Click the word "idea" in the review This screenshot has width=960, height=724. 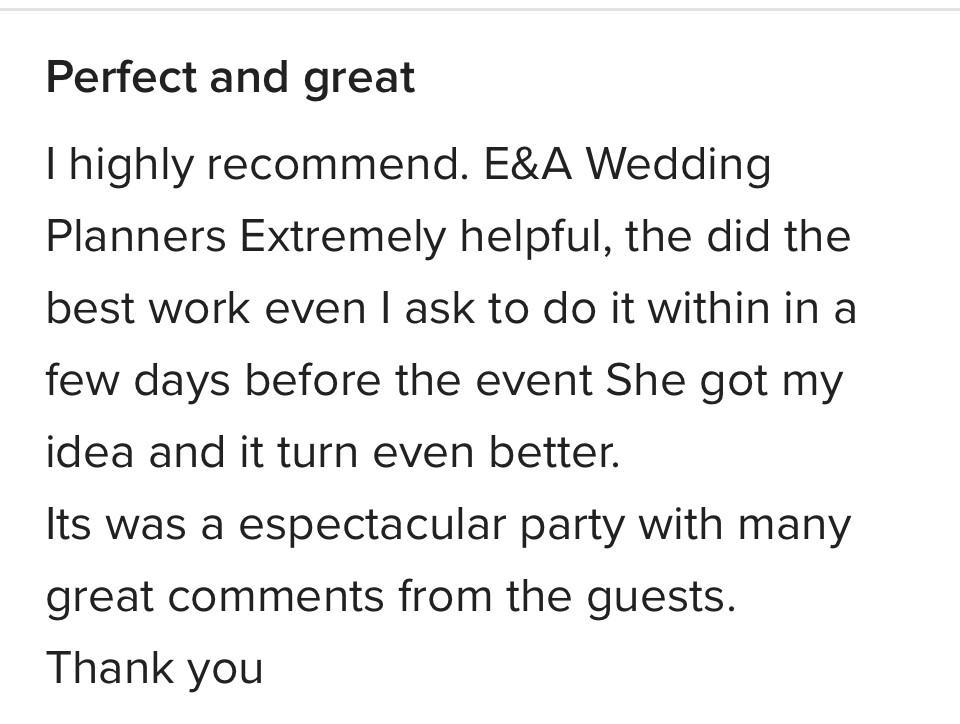click(89, 453)
